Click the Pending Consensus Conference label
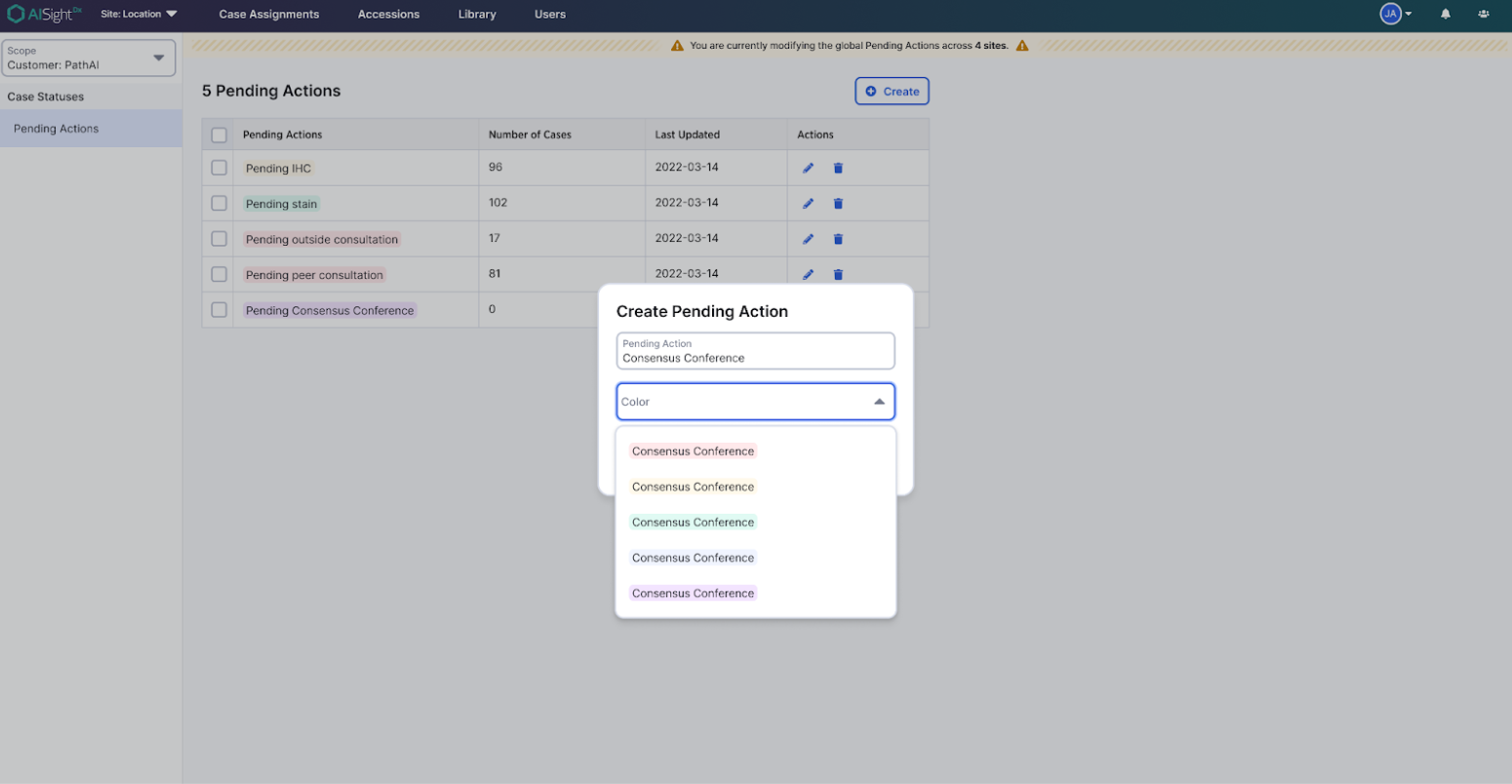This screenshot has width=1512, height=784. click(x=330, y=310)
